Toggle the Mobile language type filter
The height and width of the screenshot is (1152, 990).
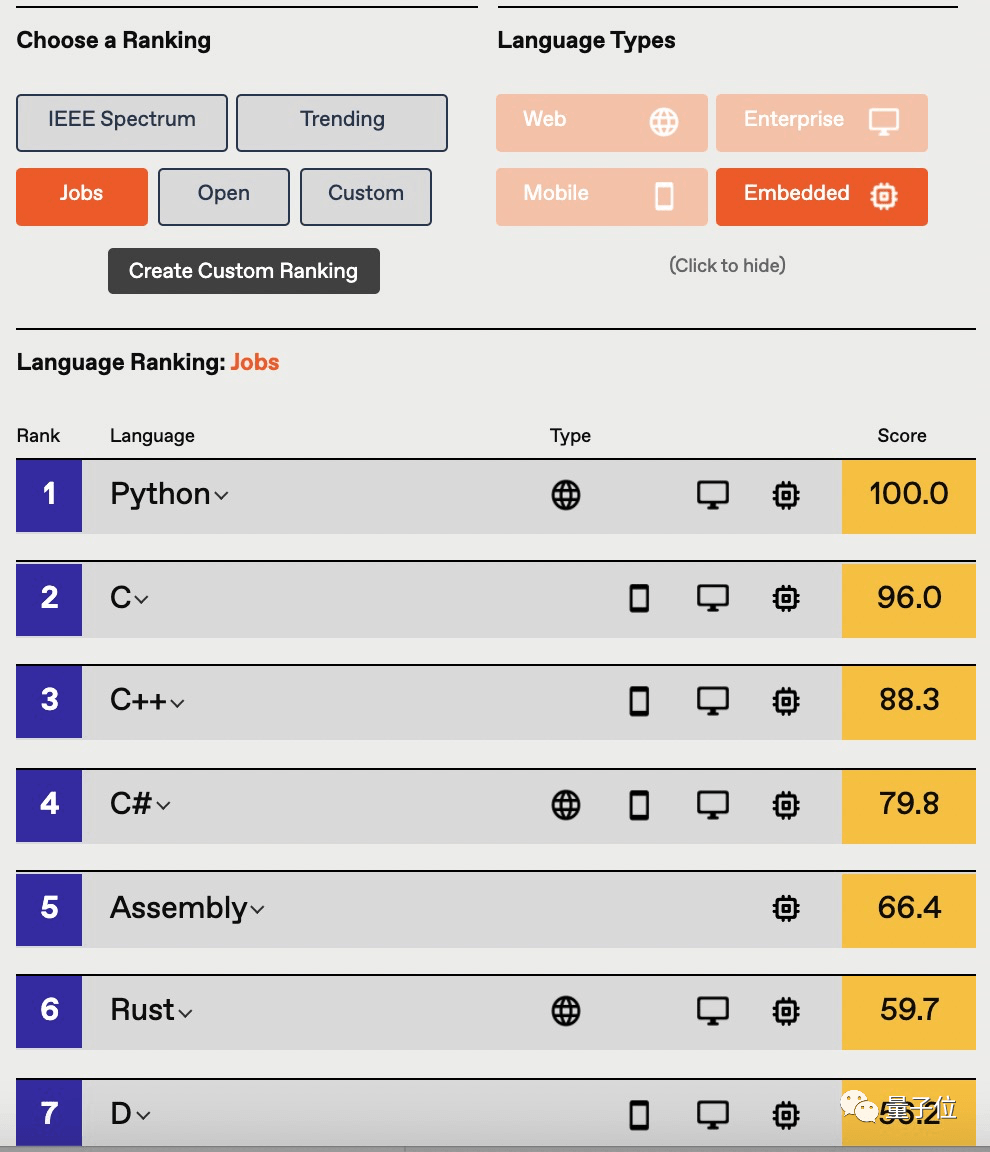tap(601, 197)
